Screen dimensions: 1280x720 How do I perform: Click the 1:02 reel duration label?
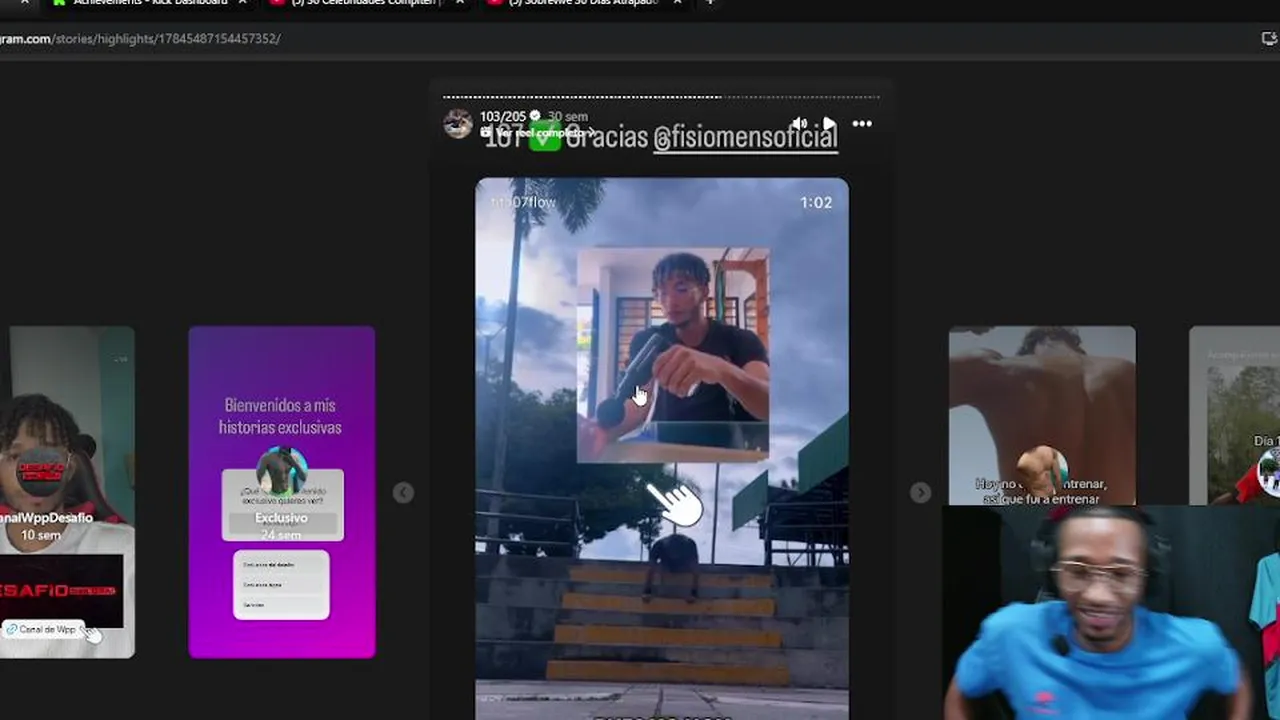pyautogui.click(x=816, y=202)
